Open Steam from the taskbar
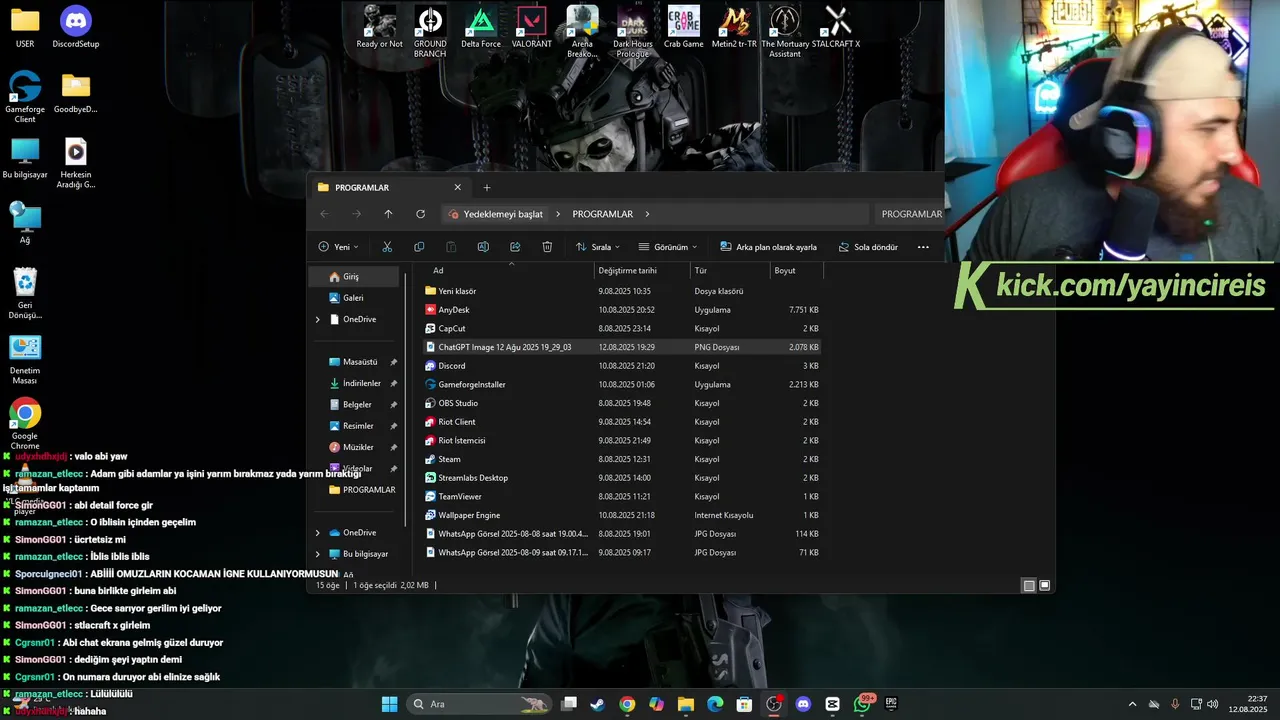 597,704
